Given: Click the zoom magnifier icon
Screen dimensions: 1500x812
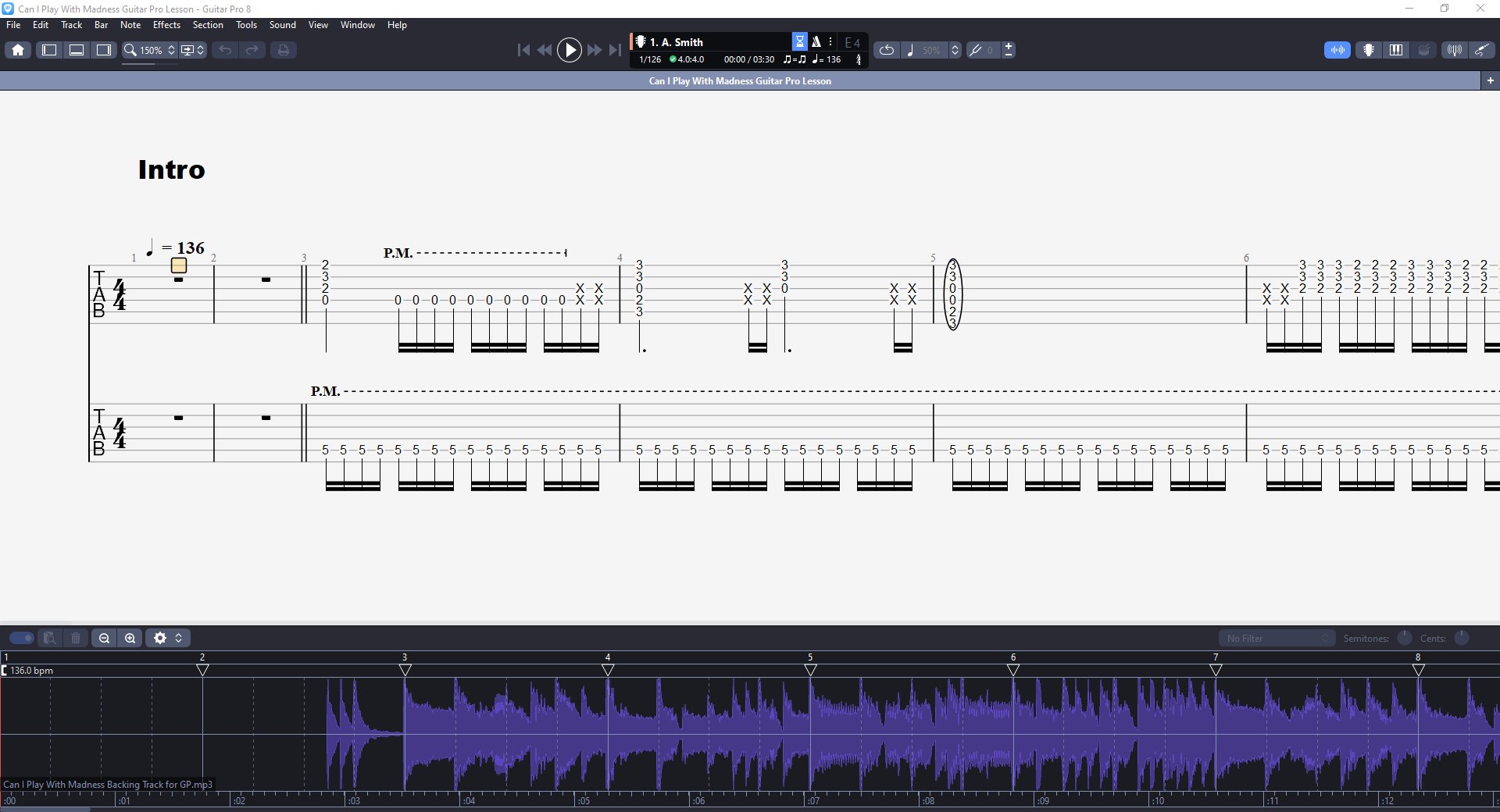Looking at the screenshot, I should (130, 50).
